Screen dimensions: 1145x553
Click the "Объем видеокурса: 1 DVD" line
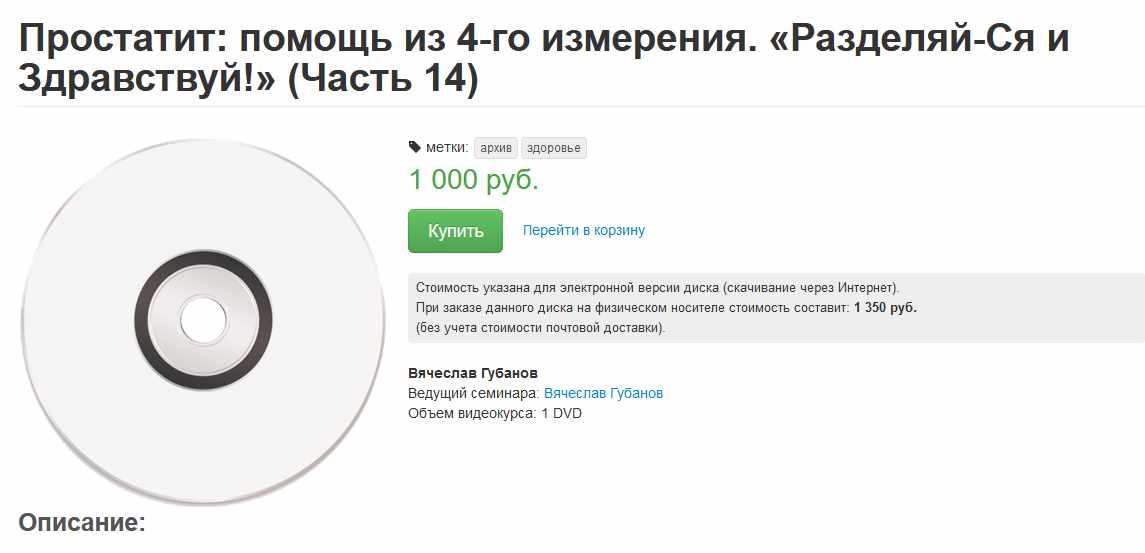(x=495, y=413)
